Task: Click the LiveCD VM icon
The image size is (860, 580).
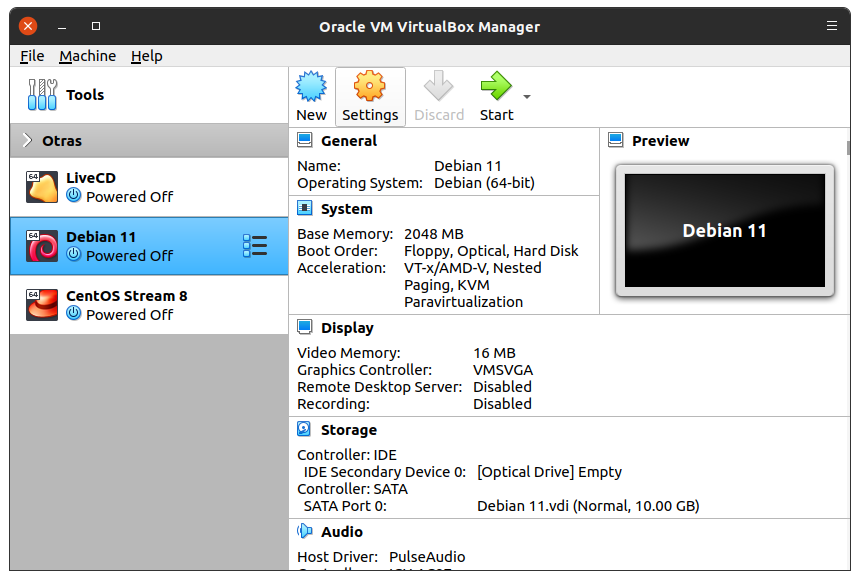Action: (42, 187)
